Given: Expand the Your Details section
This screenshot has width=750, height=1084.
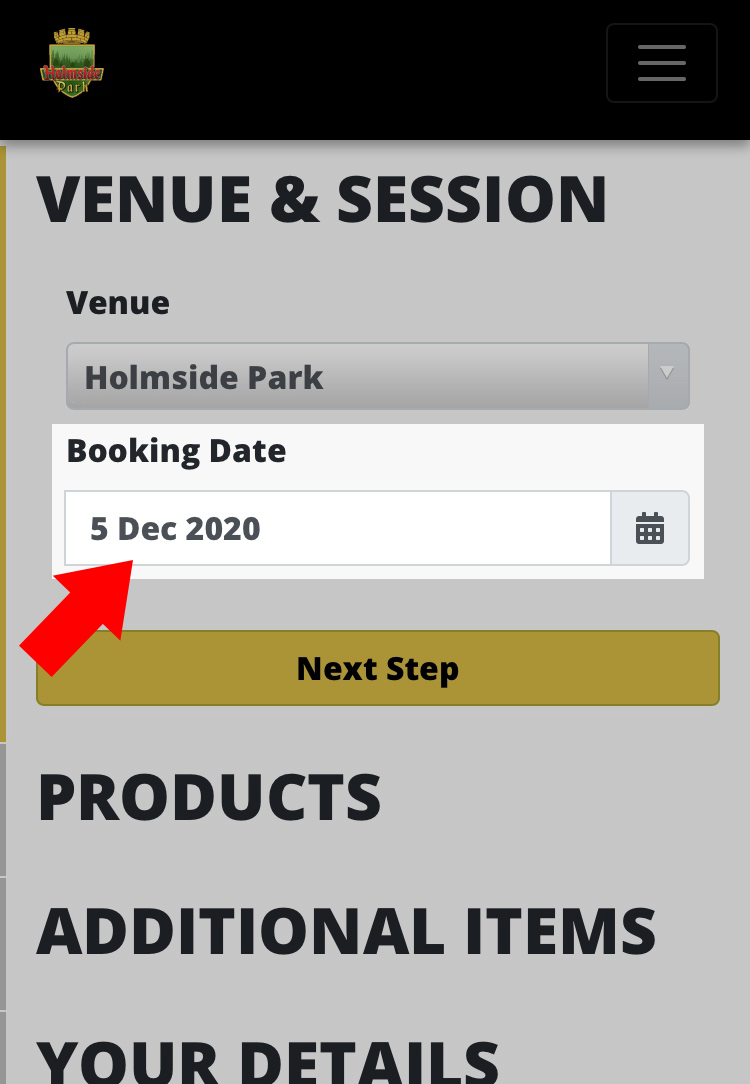Looking at the screenshot, I should click(x=268, y=1062).
